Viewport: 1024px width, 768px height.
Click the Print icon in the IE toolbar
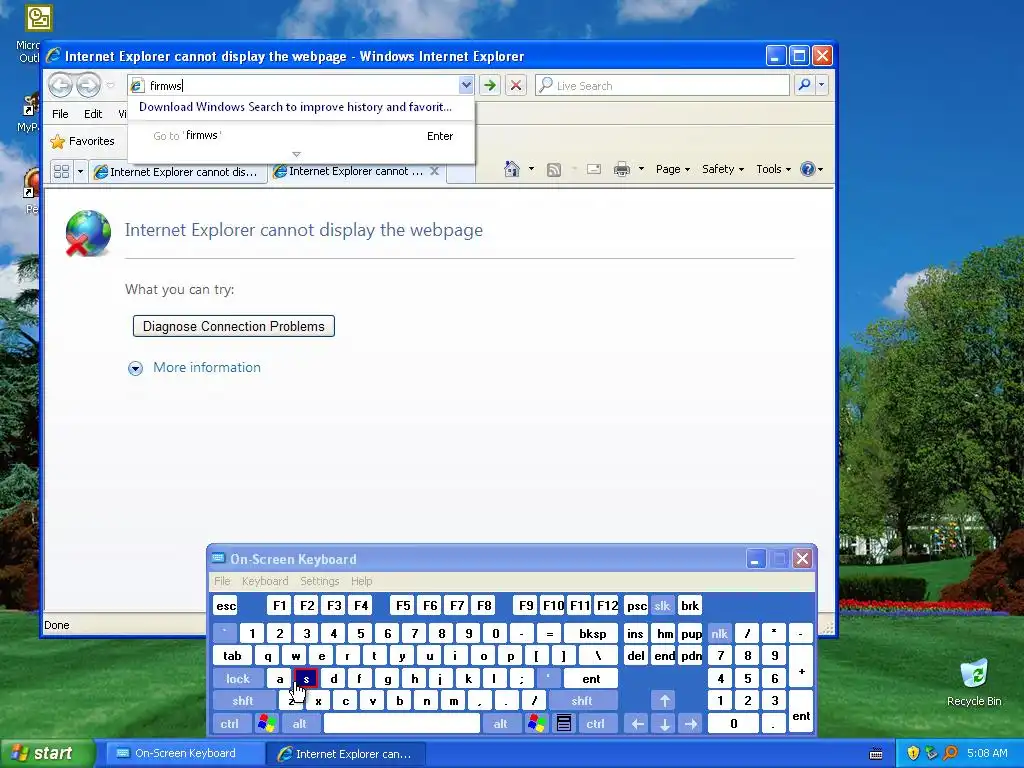(622, 170)
